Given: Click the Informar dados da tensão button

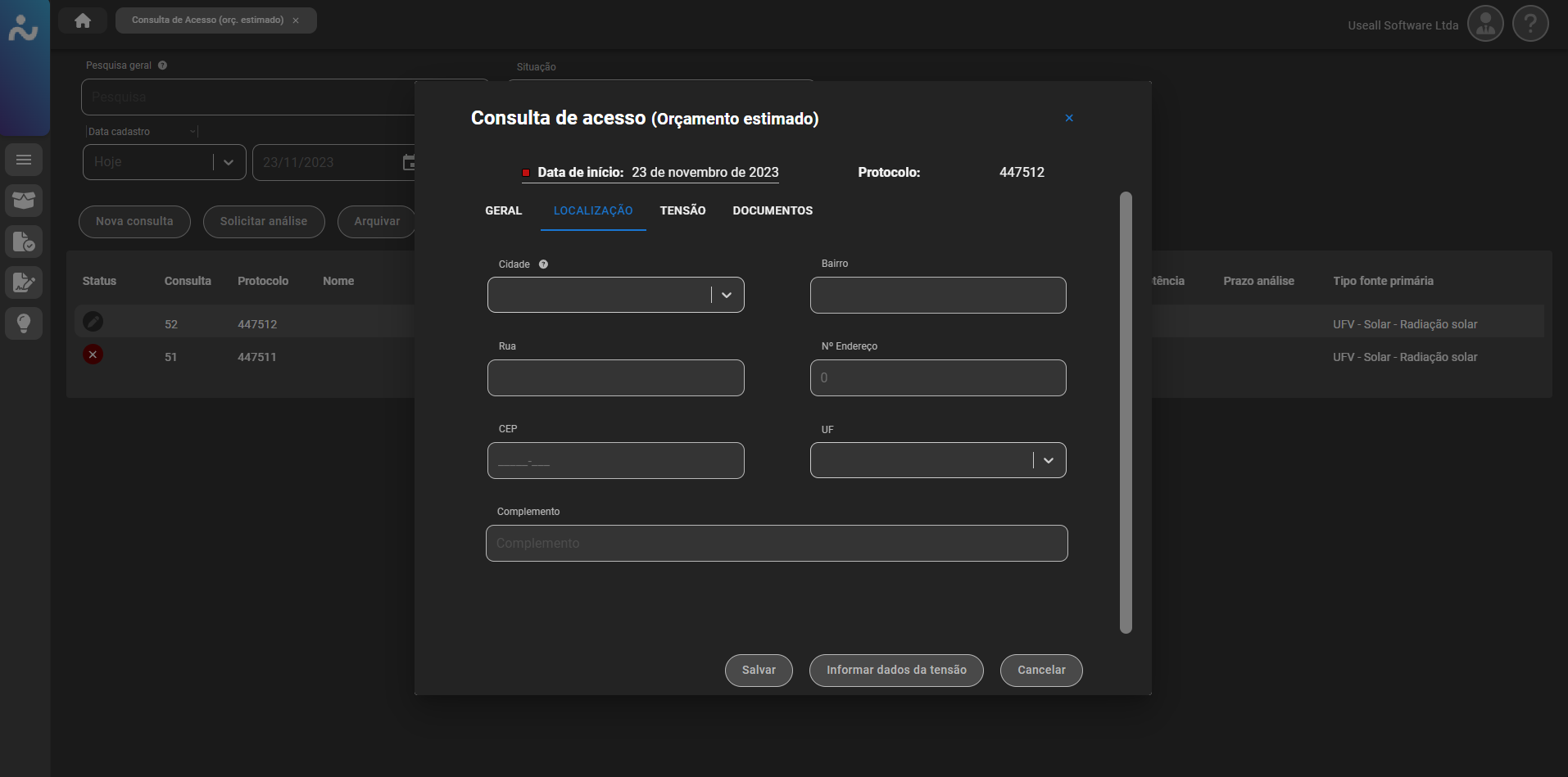Looking at the screenshot, I should pos(895,670).
